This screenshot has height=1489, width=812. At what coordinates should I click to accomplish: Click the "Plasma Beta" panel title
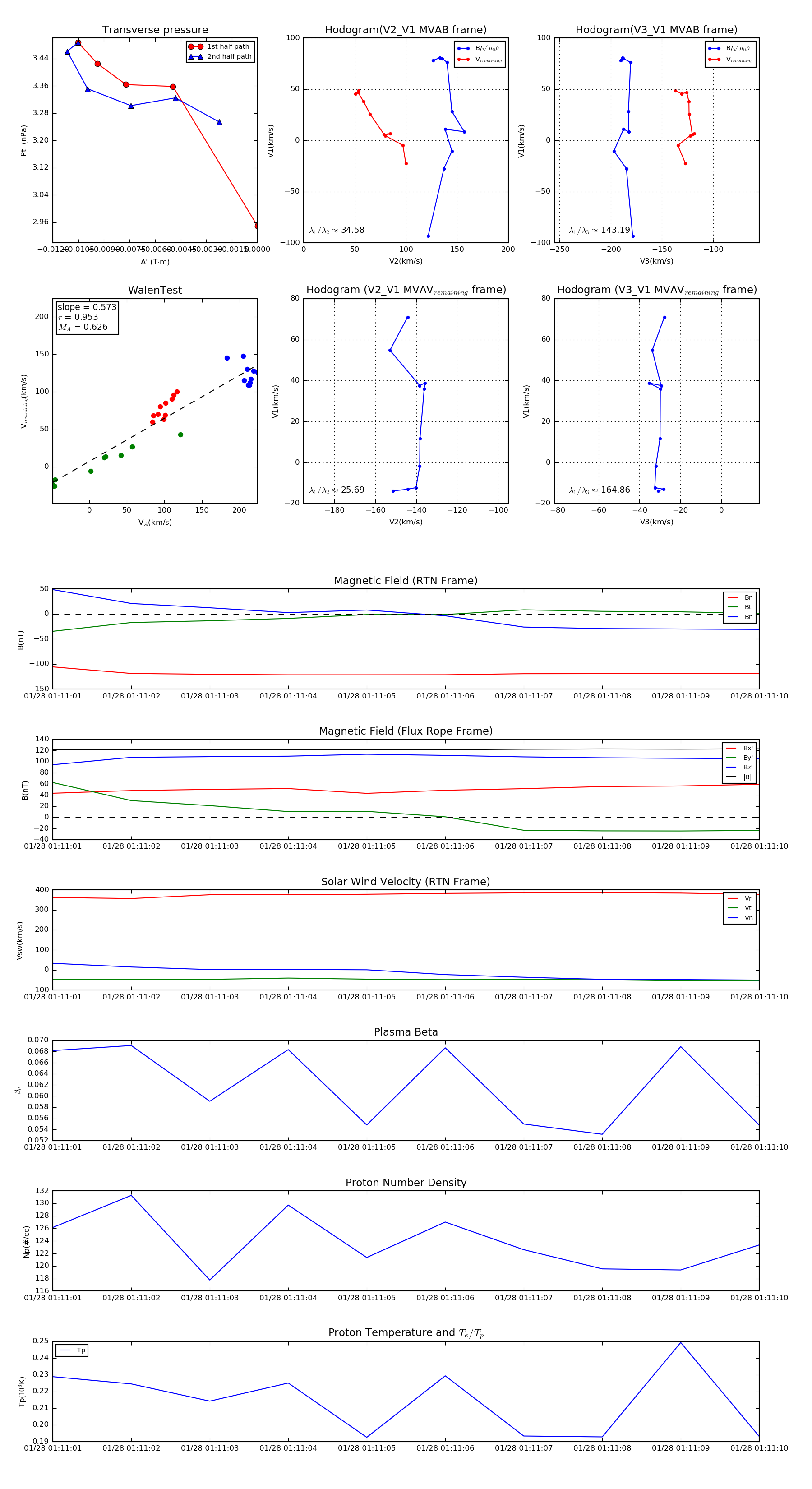(406, 1032)
